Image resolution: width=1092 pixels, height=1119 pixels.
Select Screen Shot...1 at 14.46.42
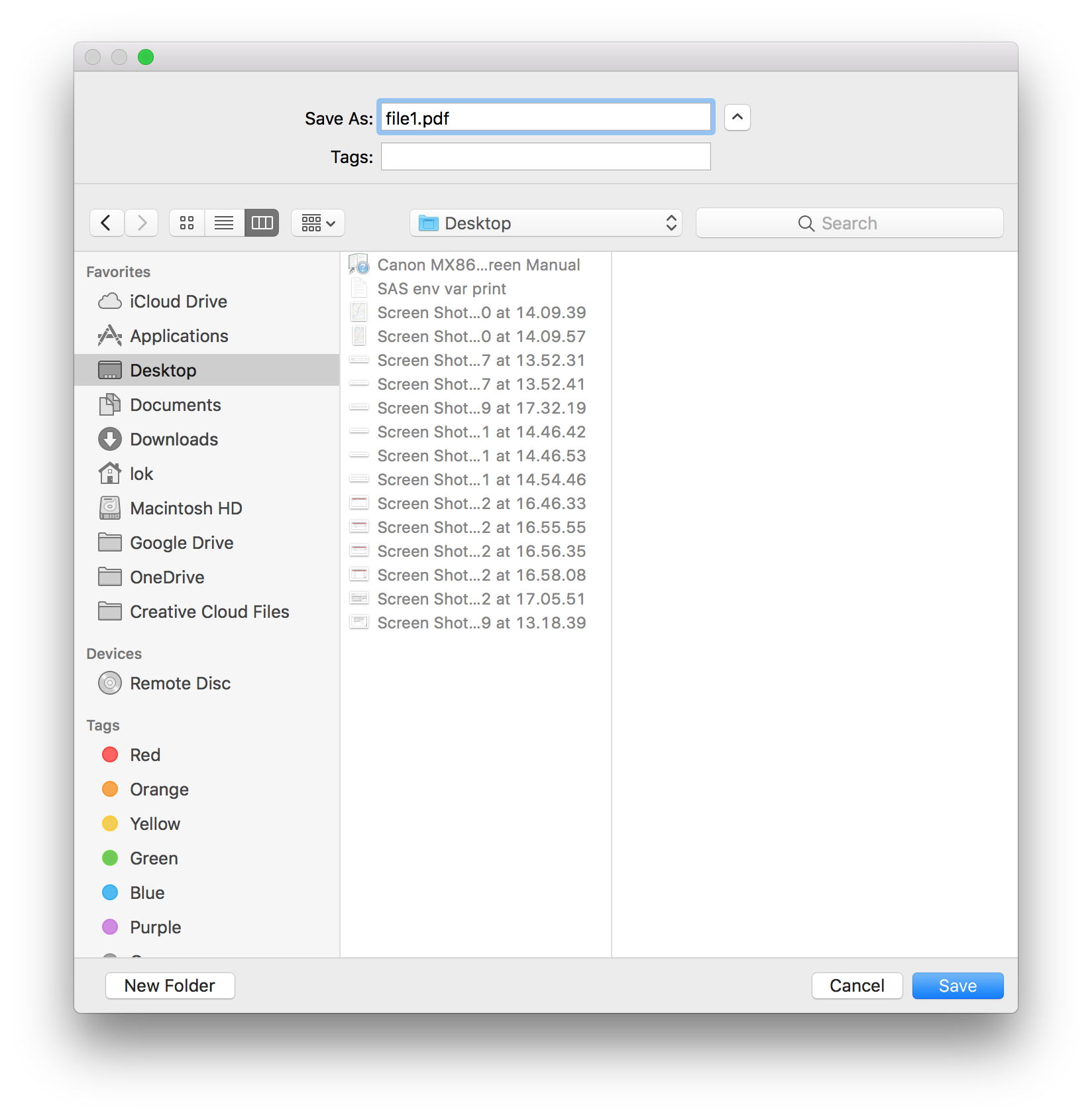(476, 432)
